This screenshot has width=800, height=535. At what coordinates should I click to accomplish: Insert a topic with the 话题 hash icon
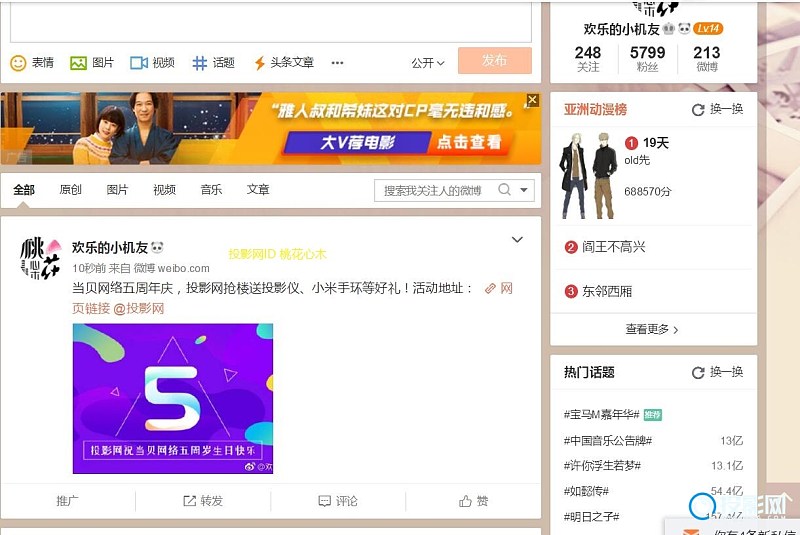coord(199,63)
